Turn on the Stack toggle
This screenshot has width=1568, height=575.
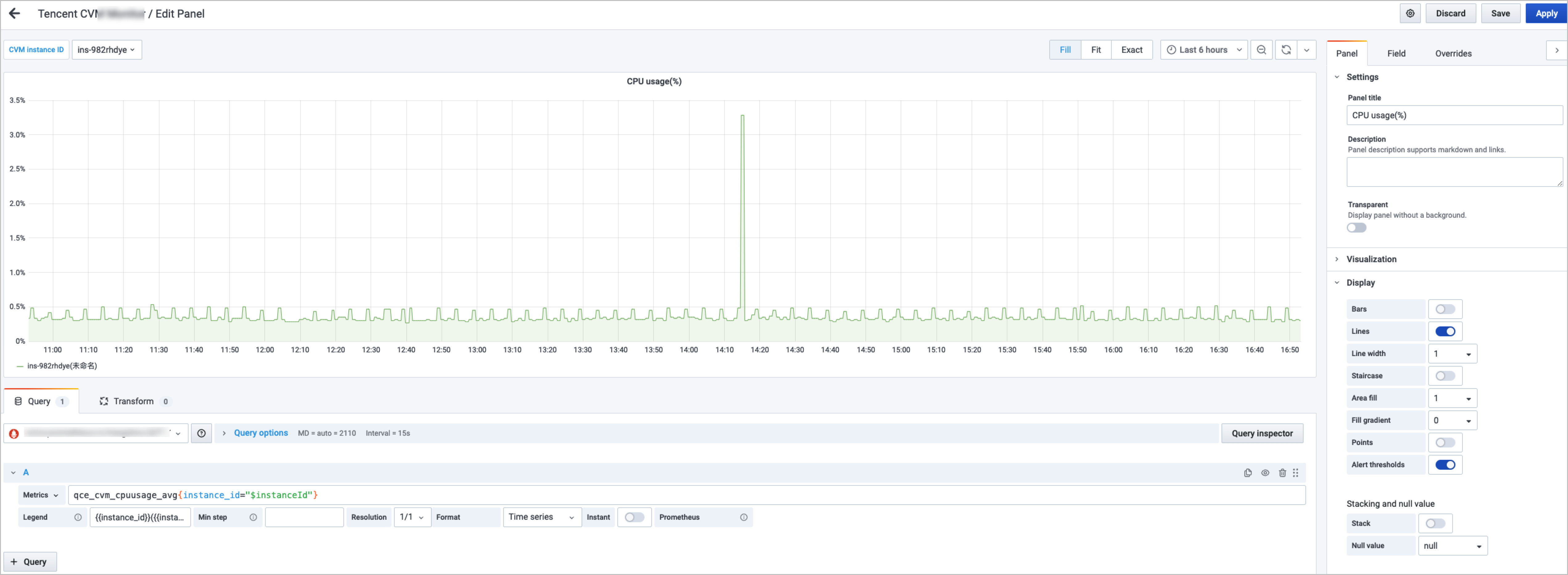(1435, 523)
